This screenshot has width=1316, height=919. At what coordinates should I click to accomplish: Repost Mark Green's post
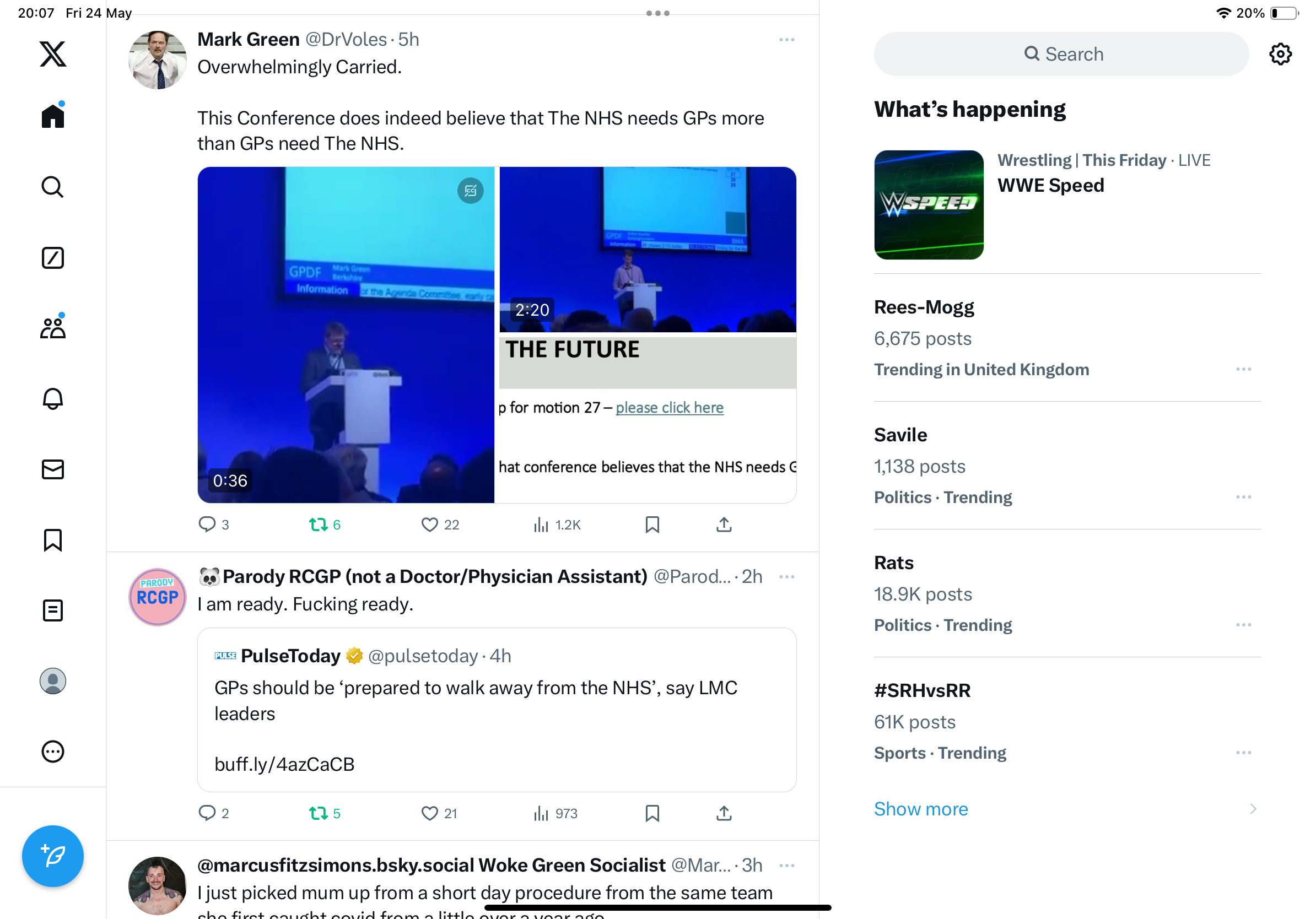click(x=325, y=525)
